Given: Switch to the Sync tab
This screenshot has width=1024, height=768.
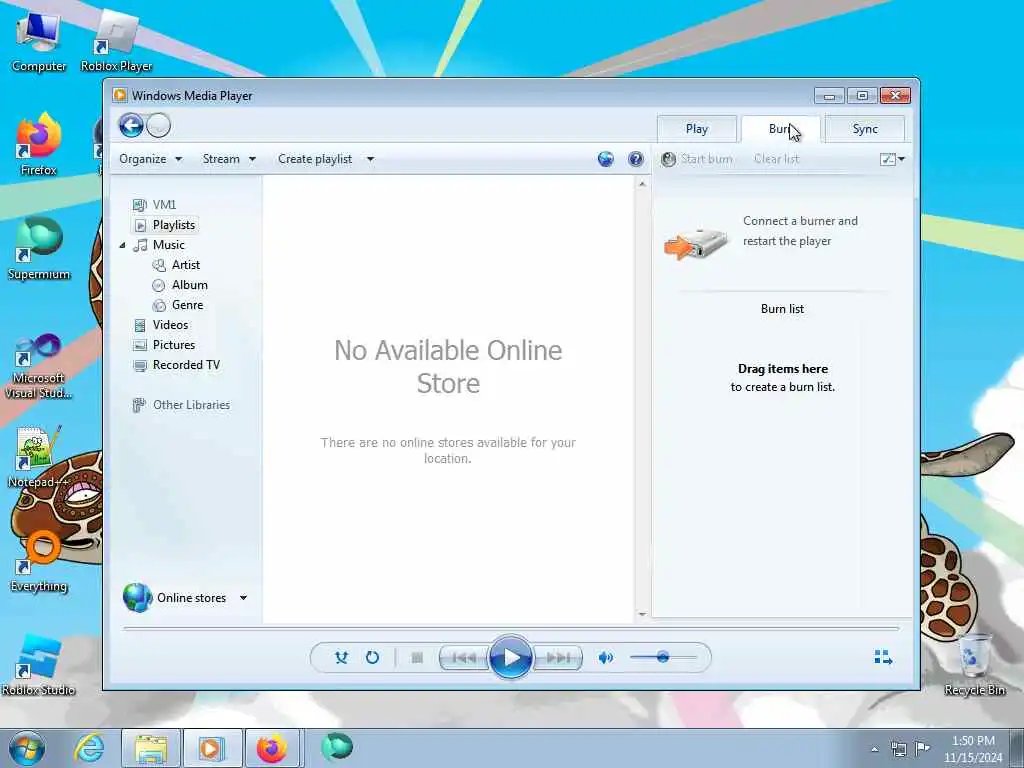Looking at the screenshot, I should [865, 129].
